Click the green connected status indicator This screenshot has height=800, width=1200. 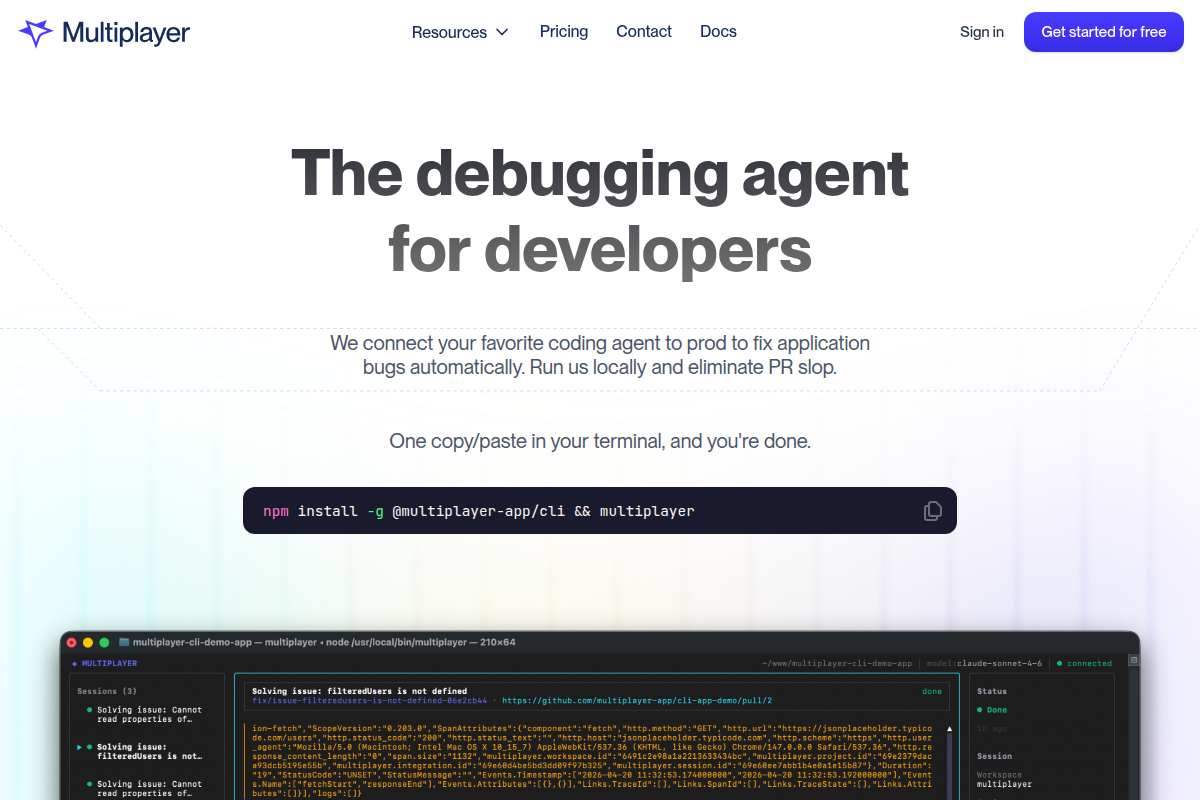click(1085, 663)
